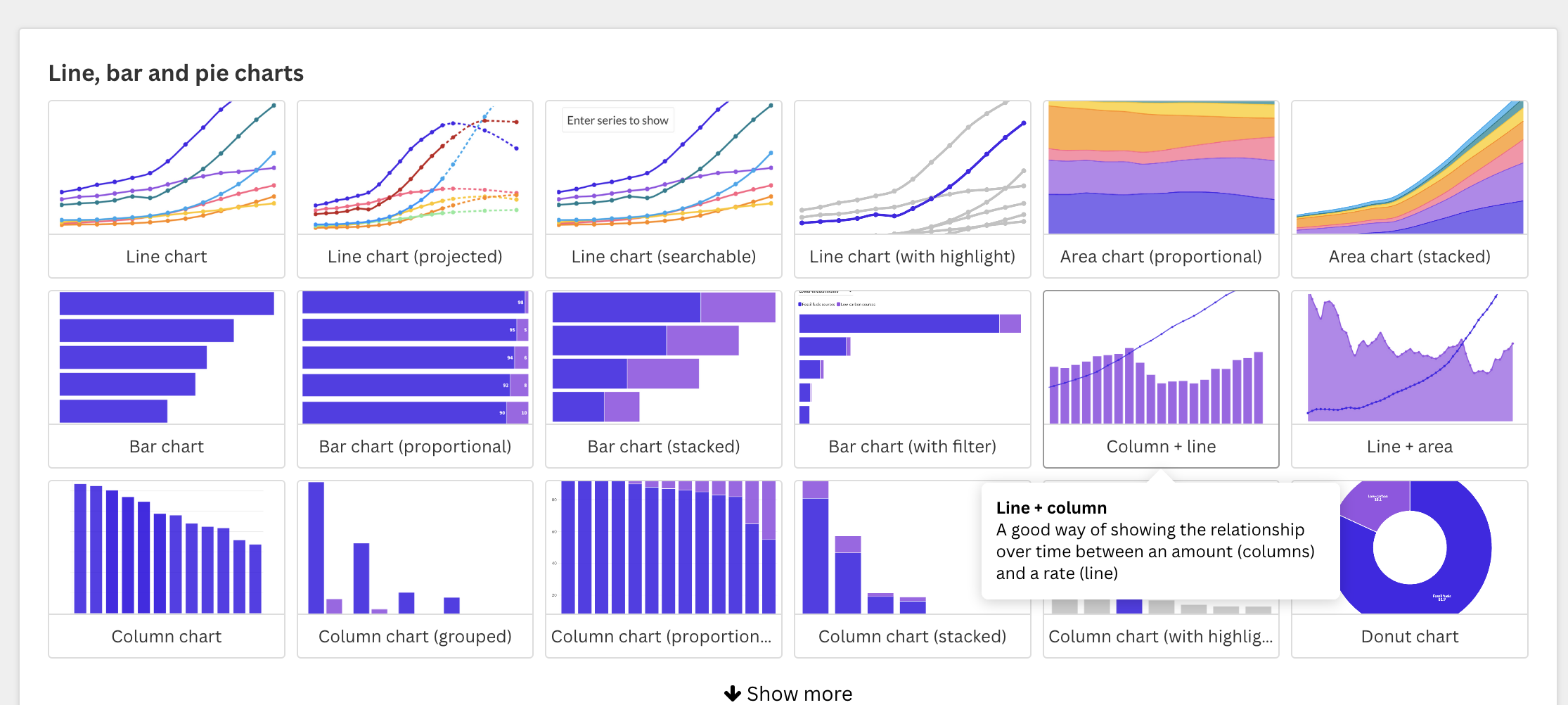Pick the Area chart (stacked) template
The width and height of the screenshot is (1568, 705).
pyautogui.click(x=1409, y=189)
